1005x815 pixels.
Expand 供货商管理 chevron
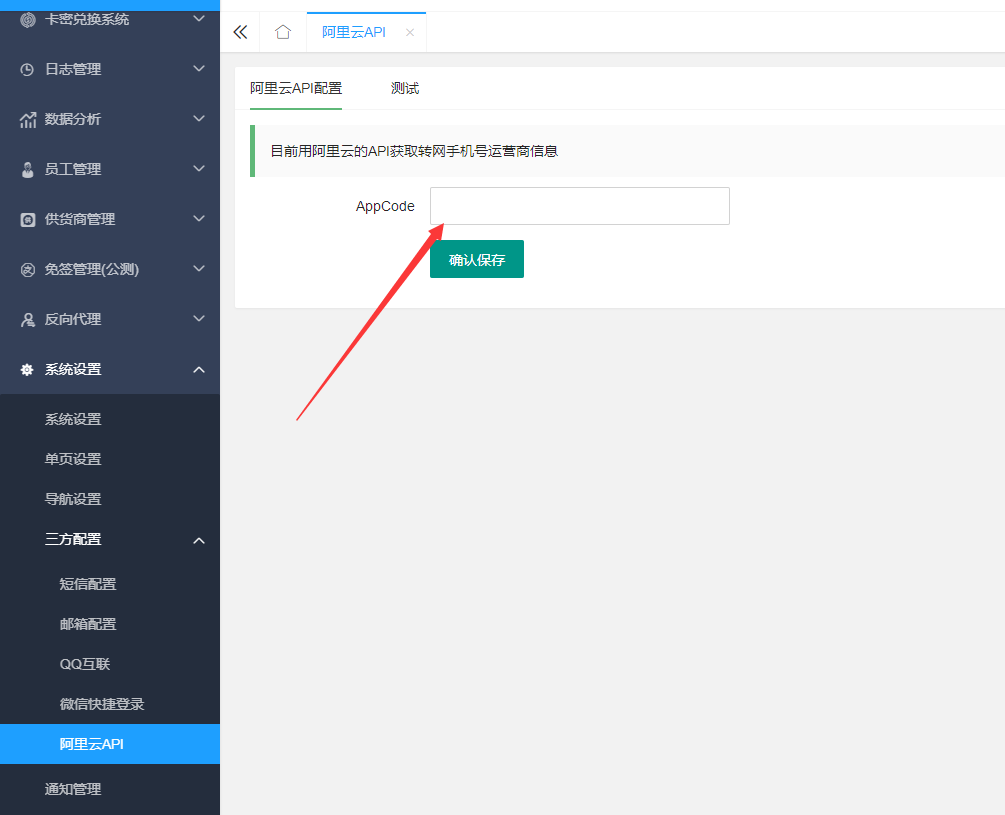click(199, 218)
